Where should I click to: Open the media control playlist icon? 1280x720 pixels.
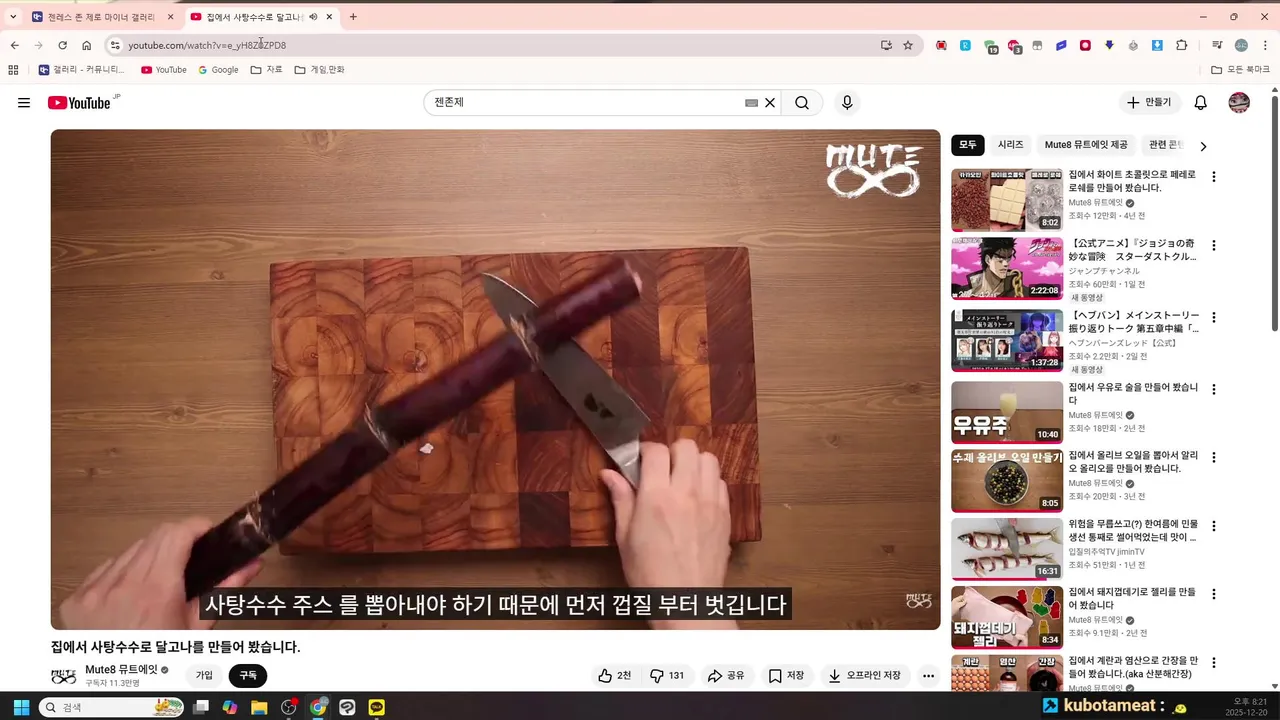point(1217,45)
